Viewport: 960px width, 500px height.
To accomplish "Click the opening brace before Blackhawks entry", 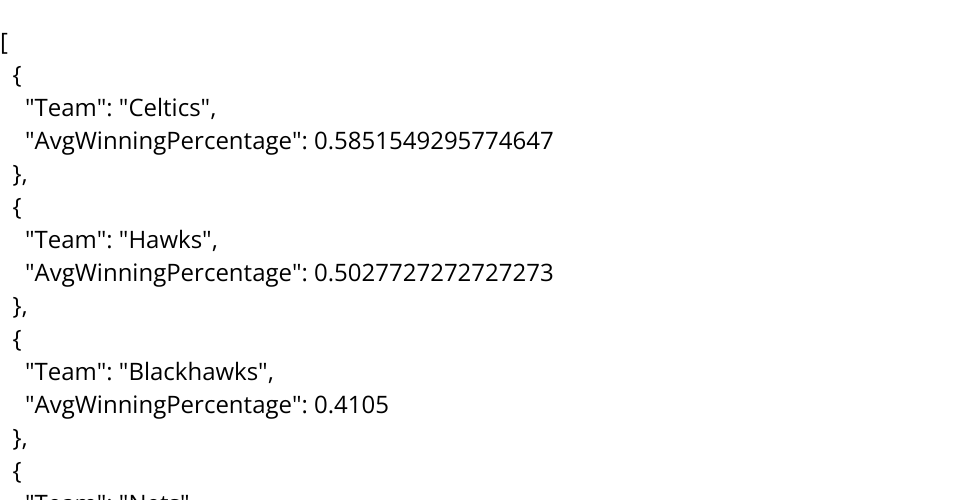I will point(17,340).
